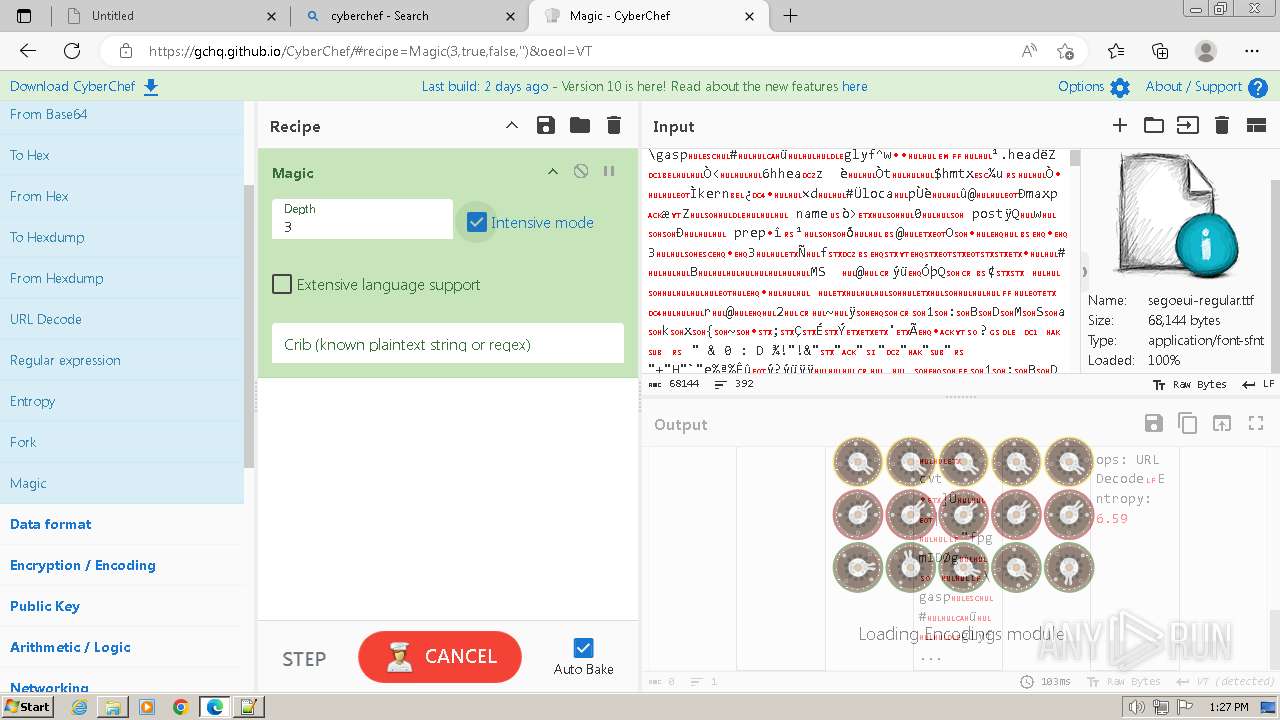Open Windows Start menu

tap(28, 706)
